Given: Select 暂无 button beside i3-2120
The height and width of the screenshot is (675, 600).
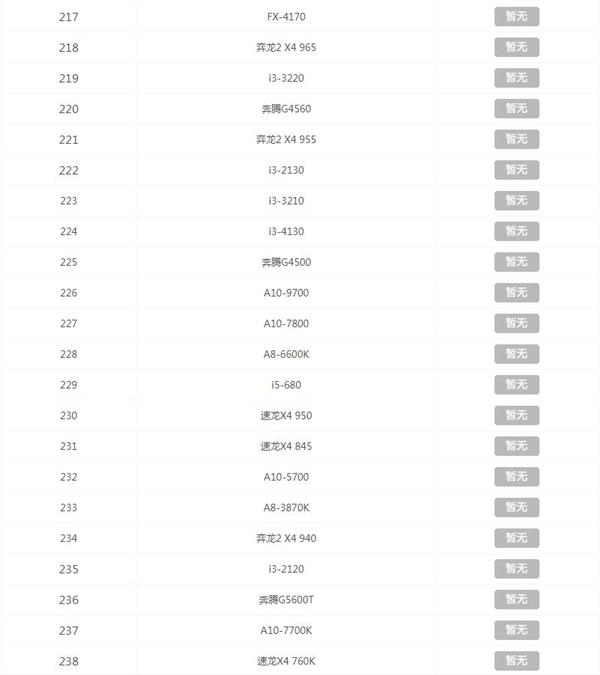Looking at the screenshot, I should (516, 569).
